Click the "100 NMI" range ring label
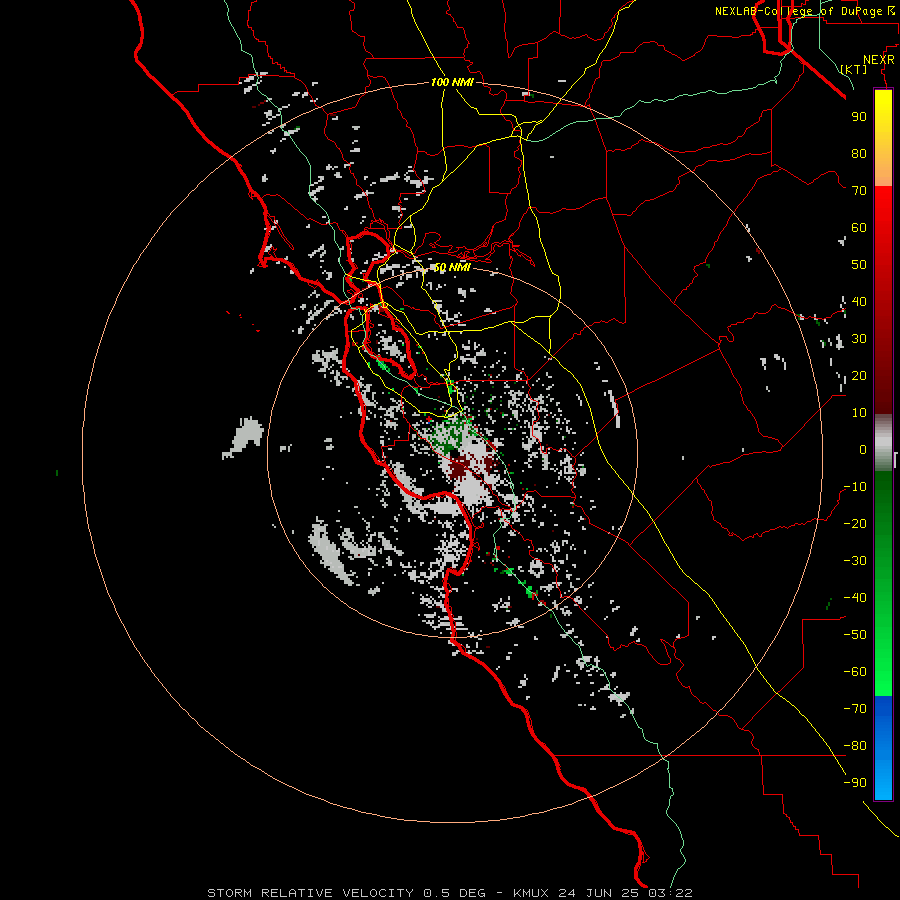900x900 pixels. pyautogui.click(x=452, y=83)
